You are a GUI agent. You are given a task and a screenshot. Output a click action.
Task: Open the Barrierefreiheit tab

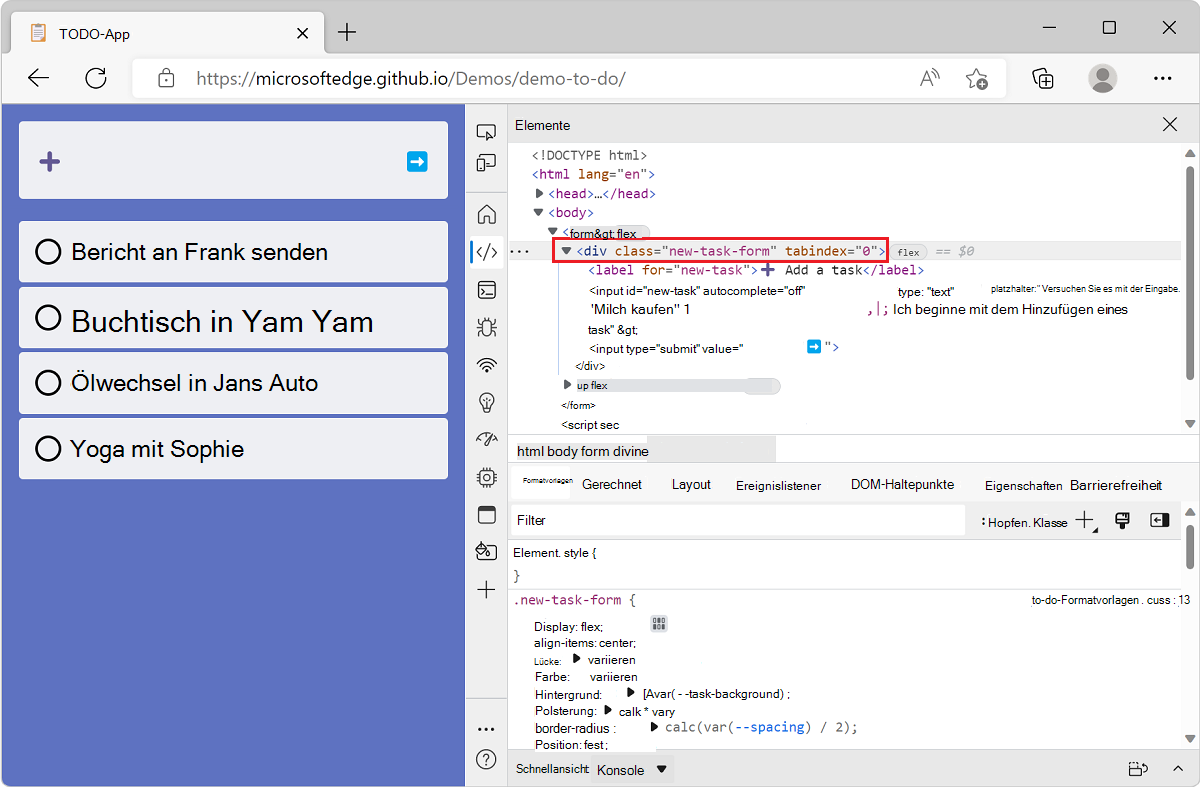tap(1116, 484)
